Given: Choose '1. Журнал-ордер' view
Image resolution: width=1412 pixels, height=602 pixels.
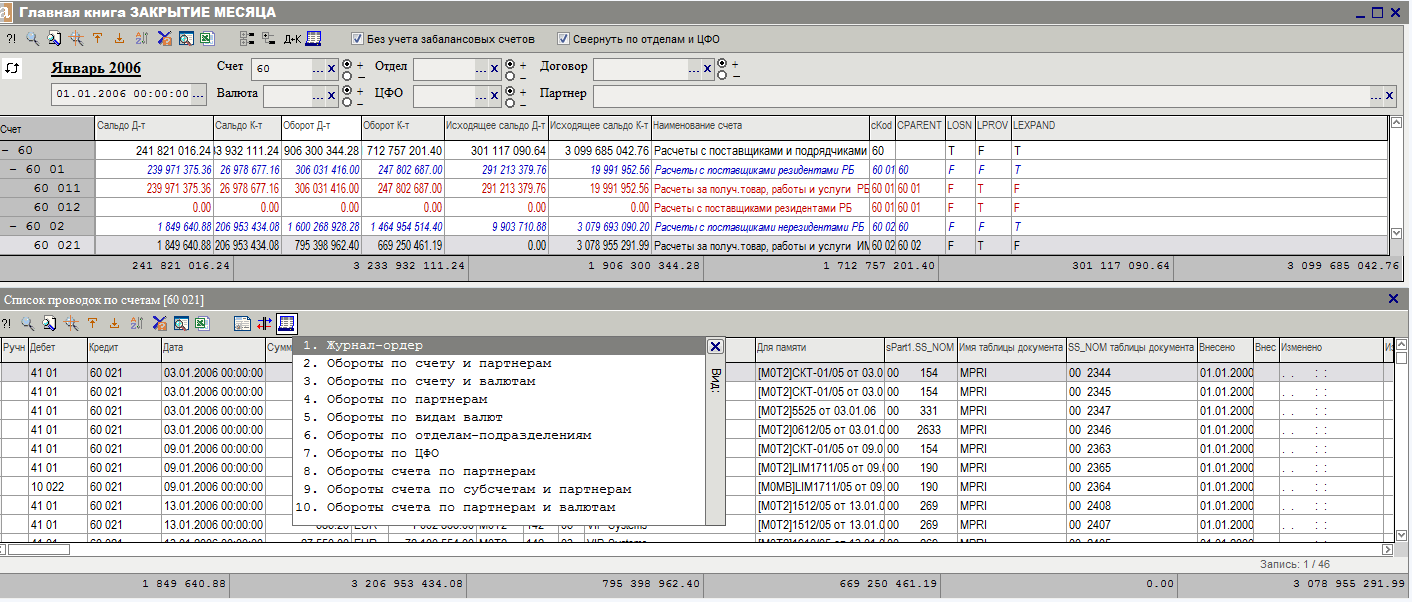Looking at the screenshot, I should point(498,346).
